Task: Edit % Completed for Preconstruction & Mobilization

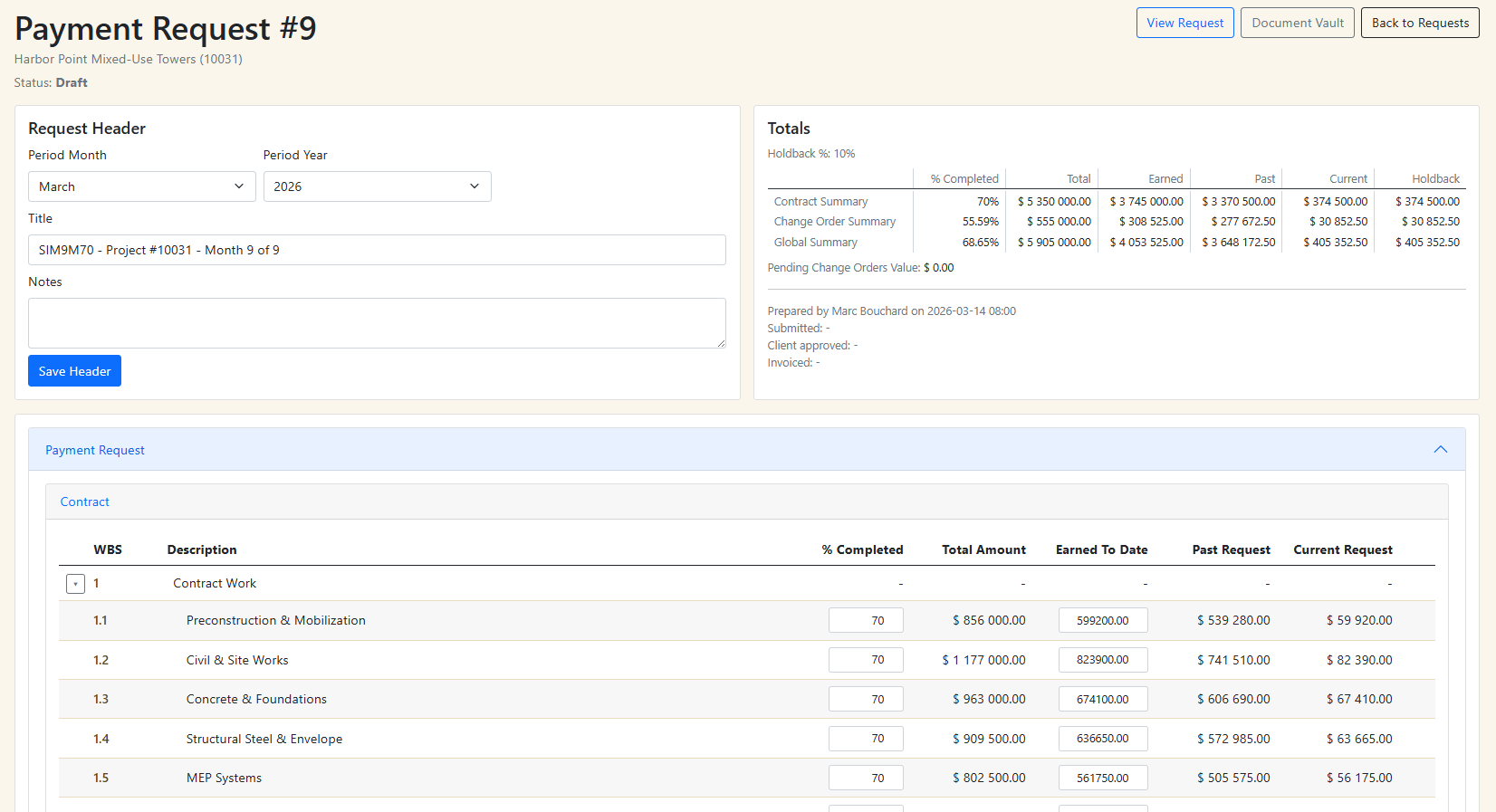Action: 866,620
